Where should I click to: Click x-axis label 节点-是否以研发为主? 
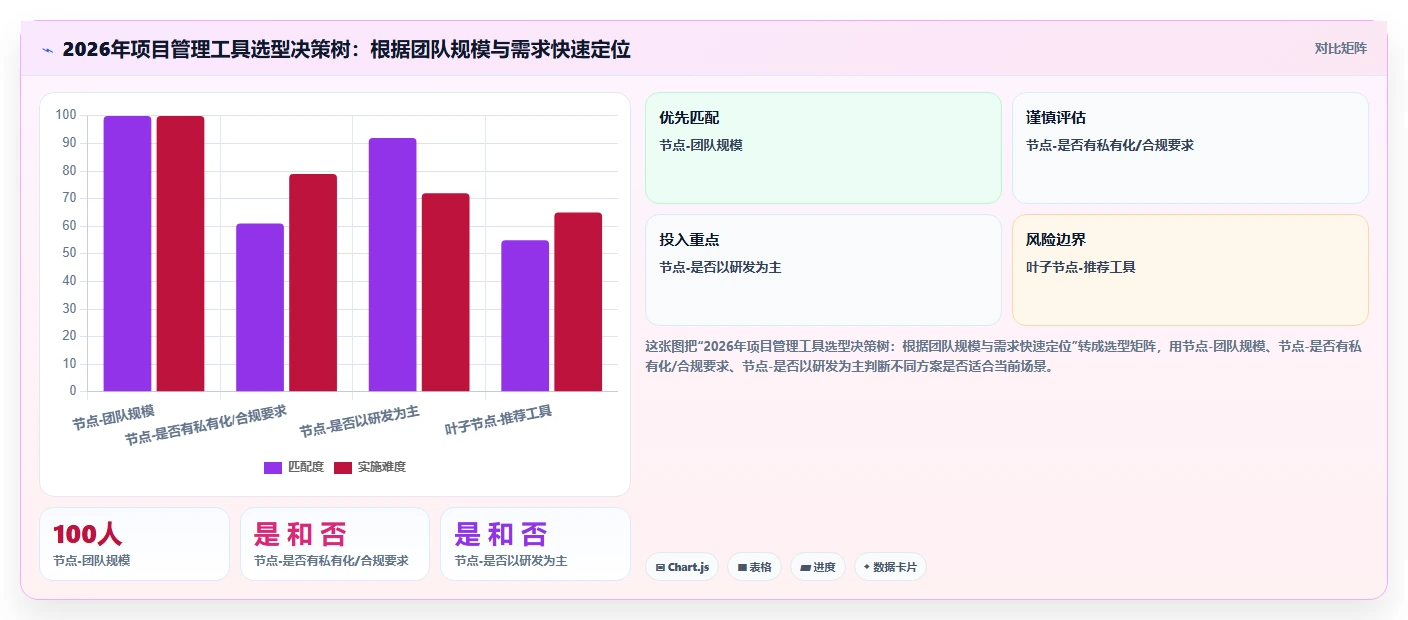(x=360, y=421)
